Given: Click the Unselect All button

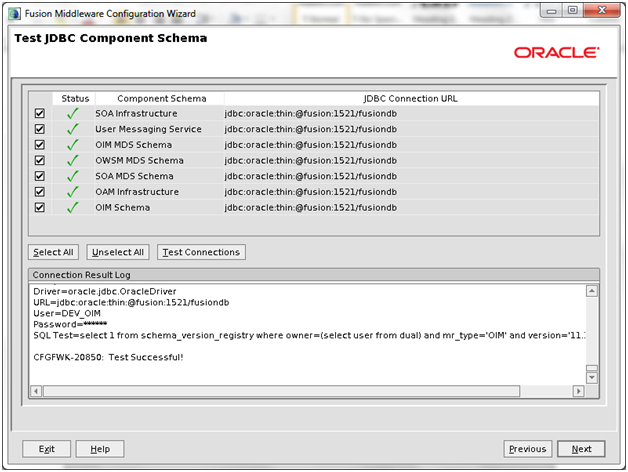Looking at the screenshot, I should (x=118, y=252).
